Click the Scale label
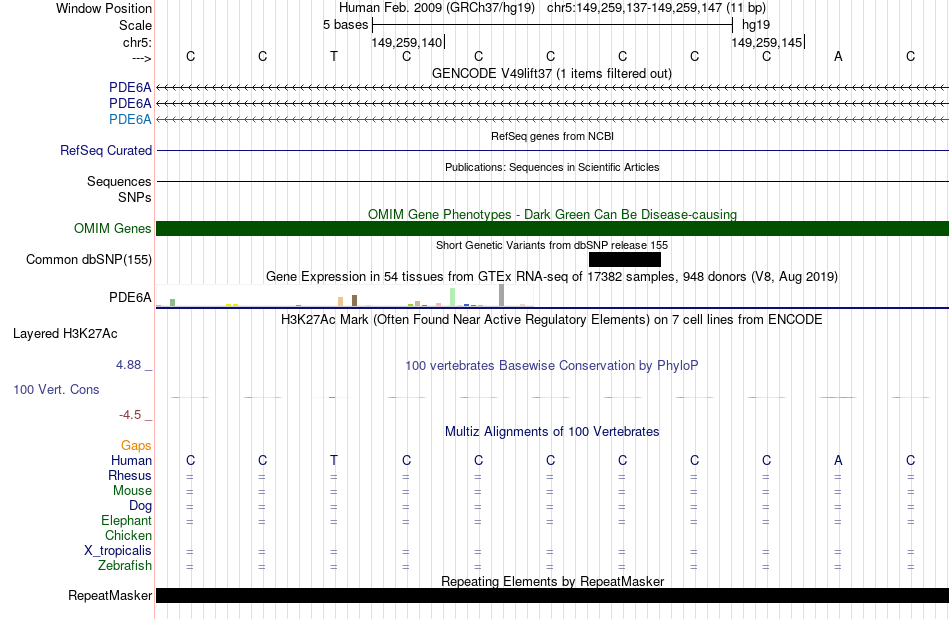The height and width of the screenshot is (619, 950). 136,25
